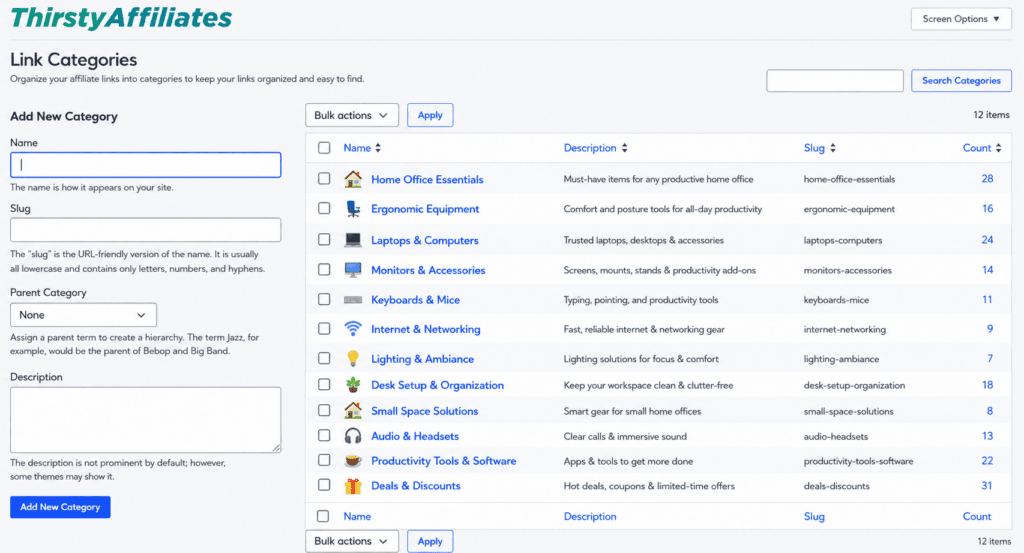Sort by the Description column header
This screenshot has height=553, width=1024.
[x=590, y=148]
